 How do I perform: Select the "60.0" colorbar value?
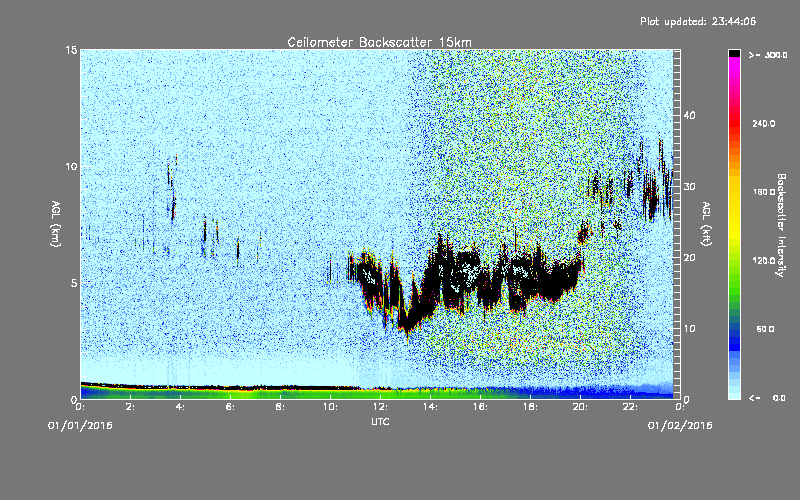tap(765, 329)
